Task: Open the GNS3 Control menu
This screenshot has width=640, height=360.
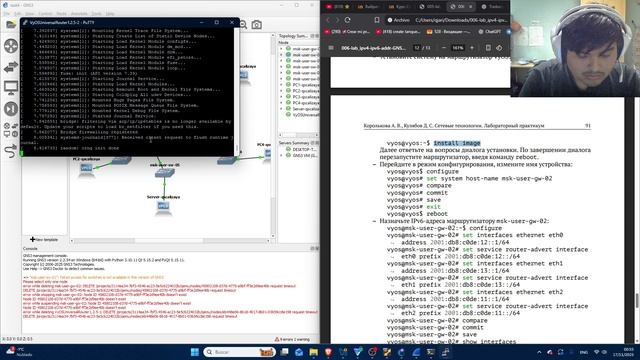Action: point(45,14)
